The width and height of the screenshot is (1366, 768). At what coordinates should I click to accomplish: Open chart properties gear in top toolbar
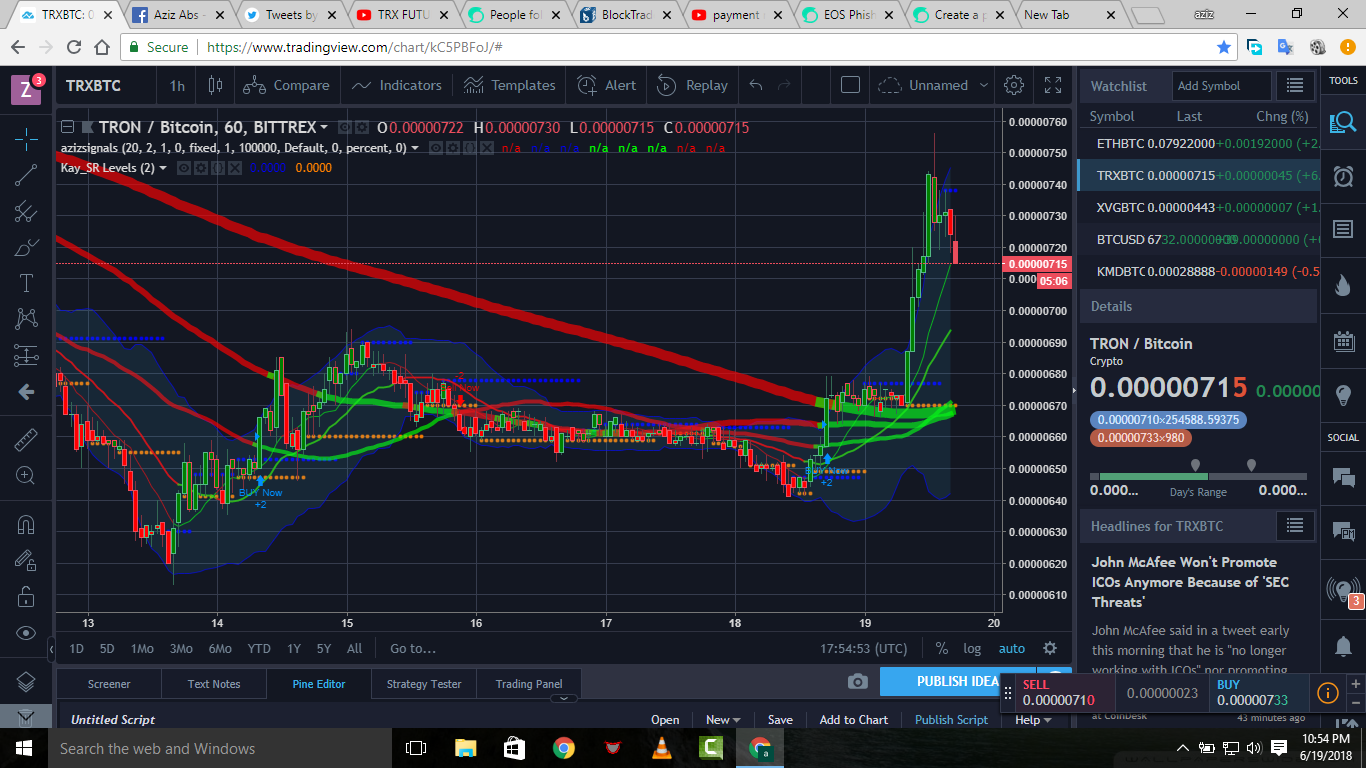coord(1014,85)
